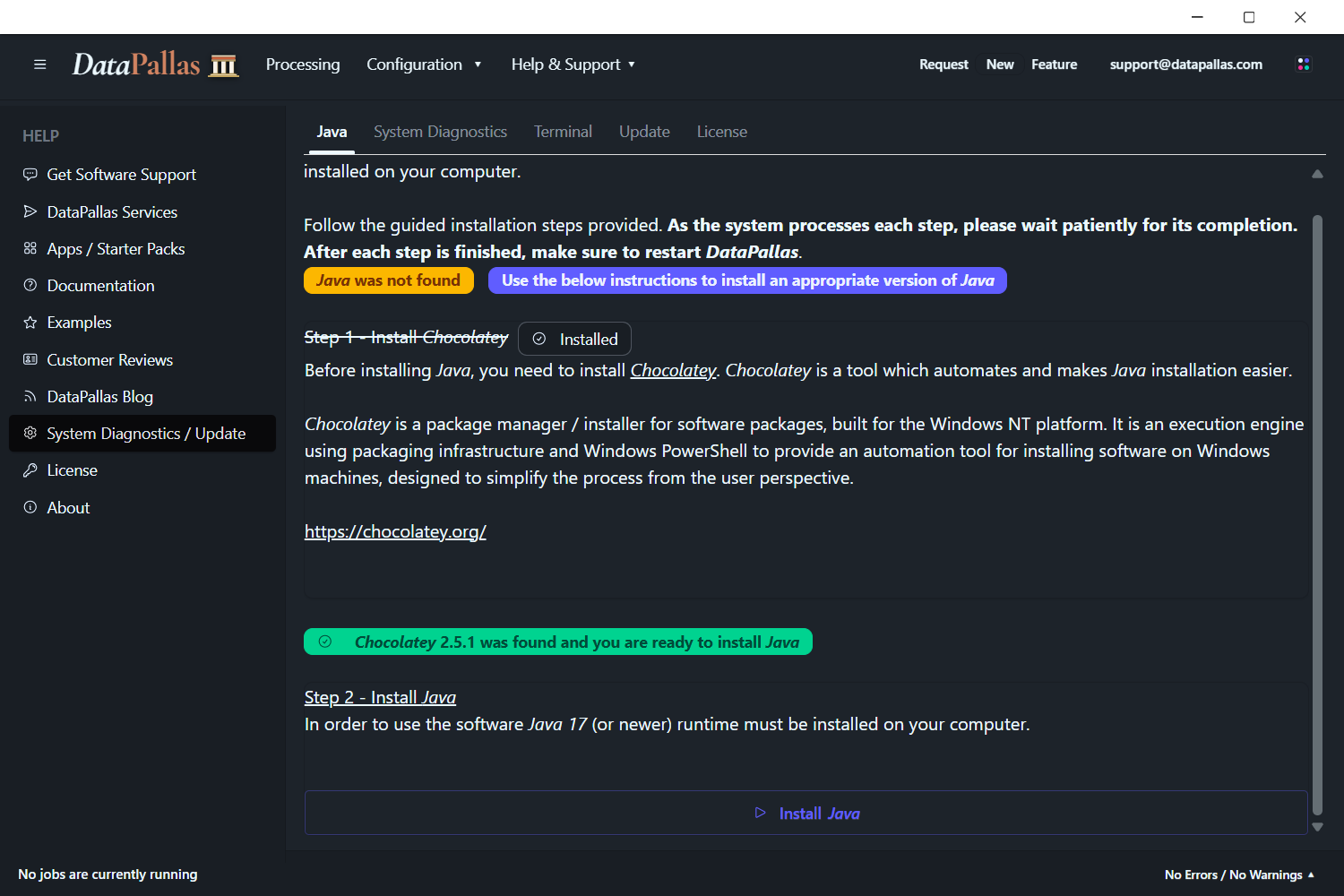
Task: Click the Get Software Support chat icon
Action: point(30,174)
